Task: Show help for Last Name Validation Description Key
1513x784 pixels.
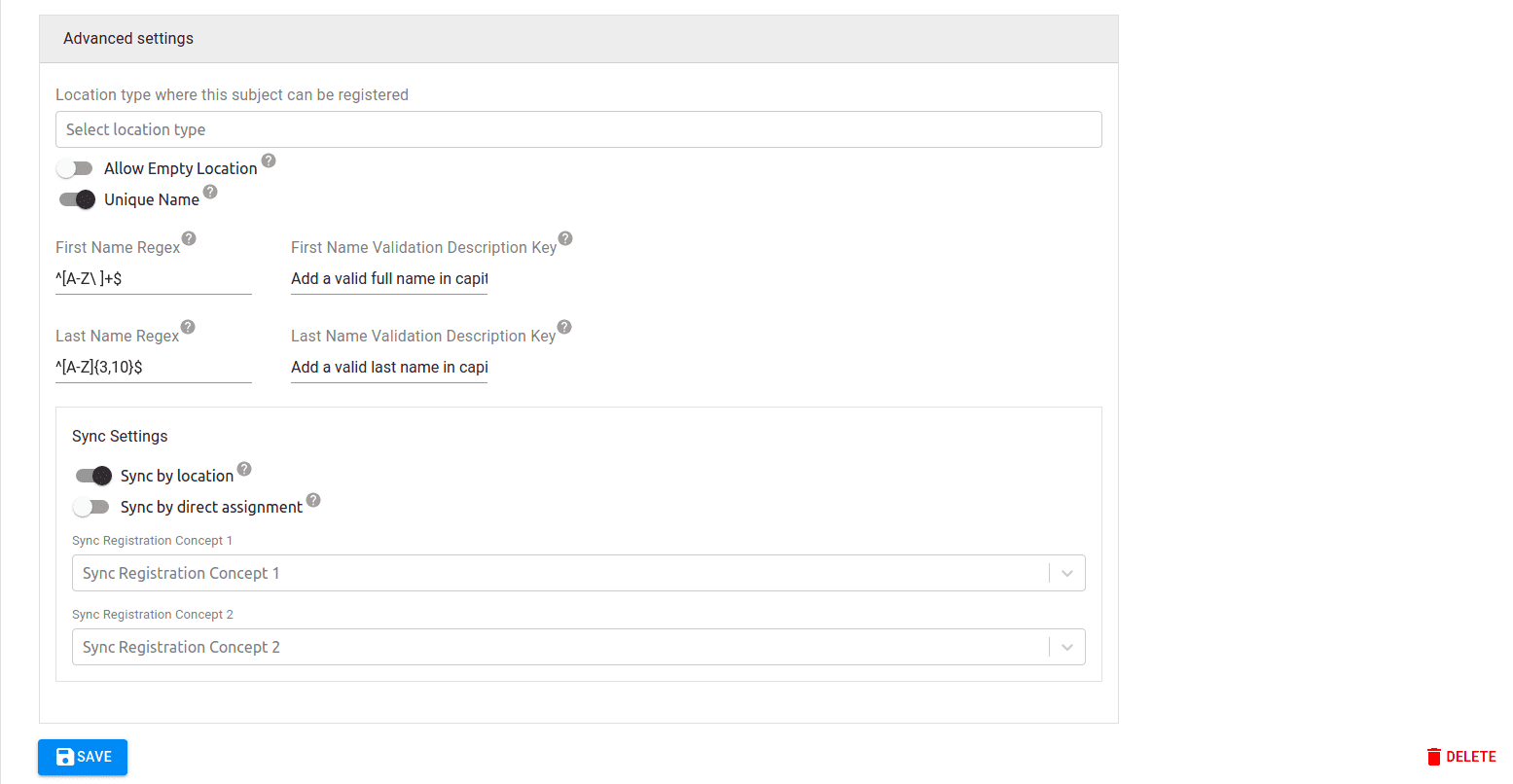Action: 564,327
